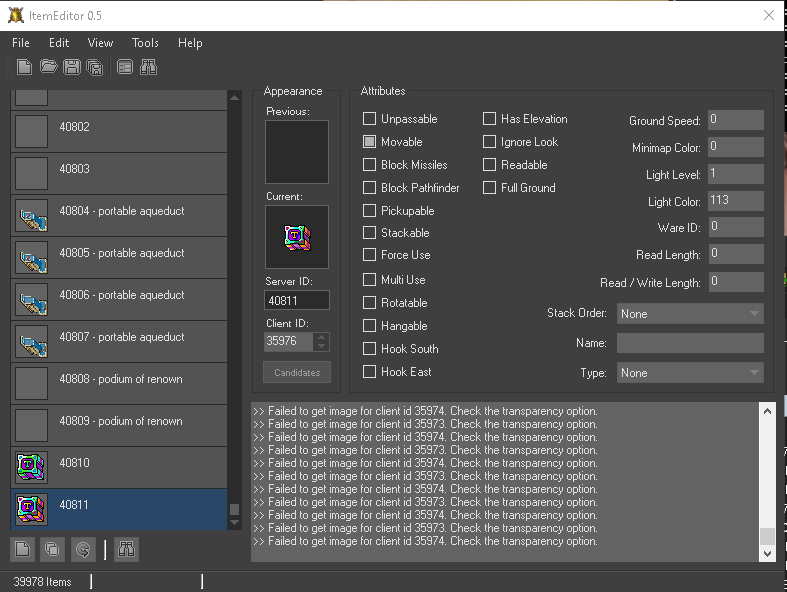
Task: Click the binoculars find icon below list
Action: 126,549
